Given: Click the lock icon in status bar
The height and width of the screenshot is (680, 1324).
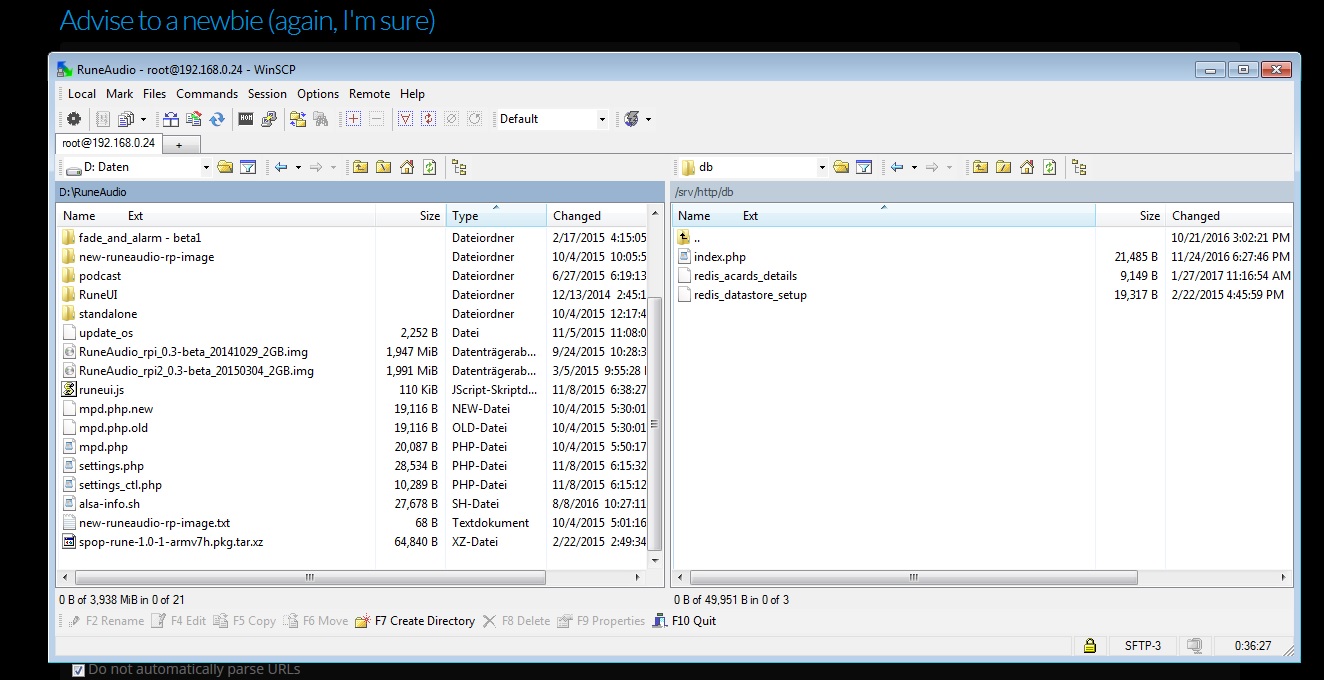Looking at the screenshot, I should coord(1090,646).
